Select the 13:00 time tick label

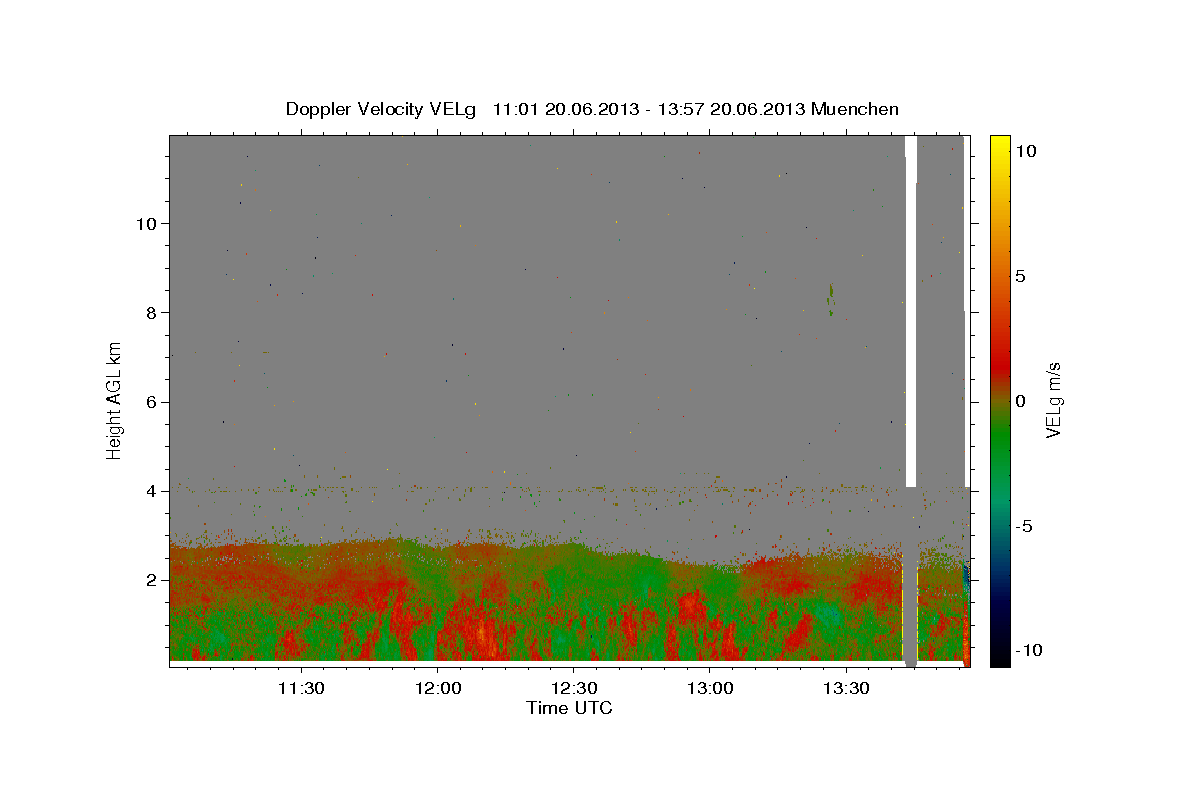pyautogui.click(x=709, y=689)
